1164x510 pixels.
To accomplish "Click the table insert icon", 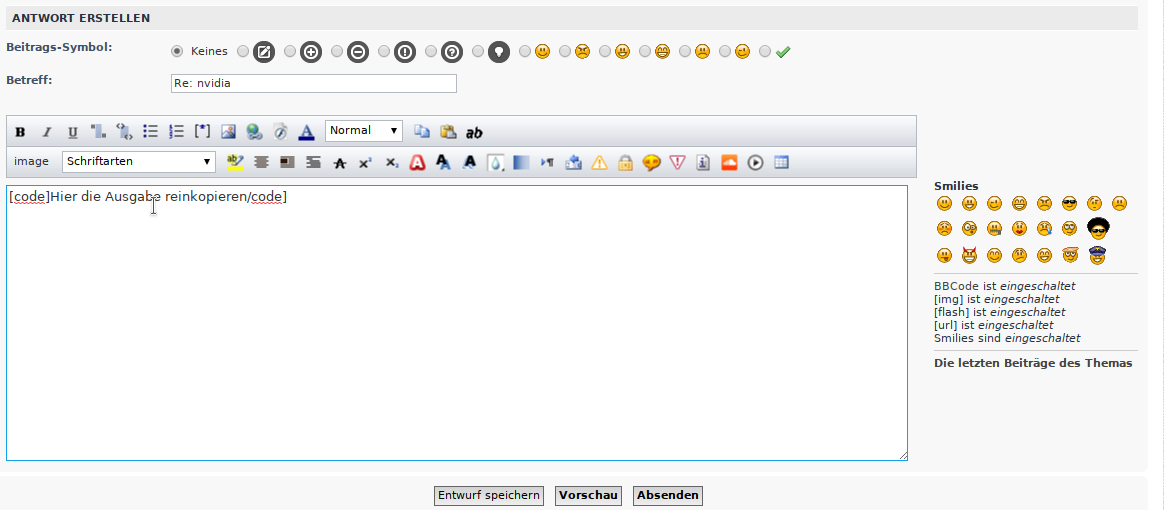I will pyautogui.click(x=781, y=162).
